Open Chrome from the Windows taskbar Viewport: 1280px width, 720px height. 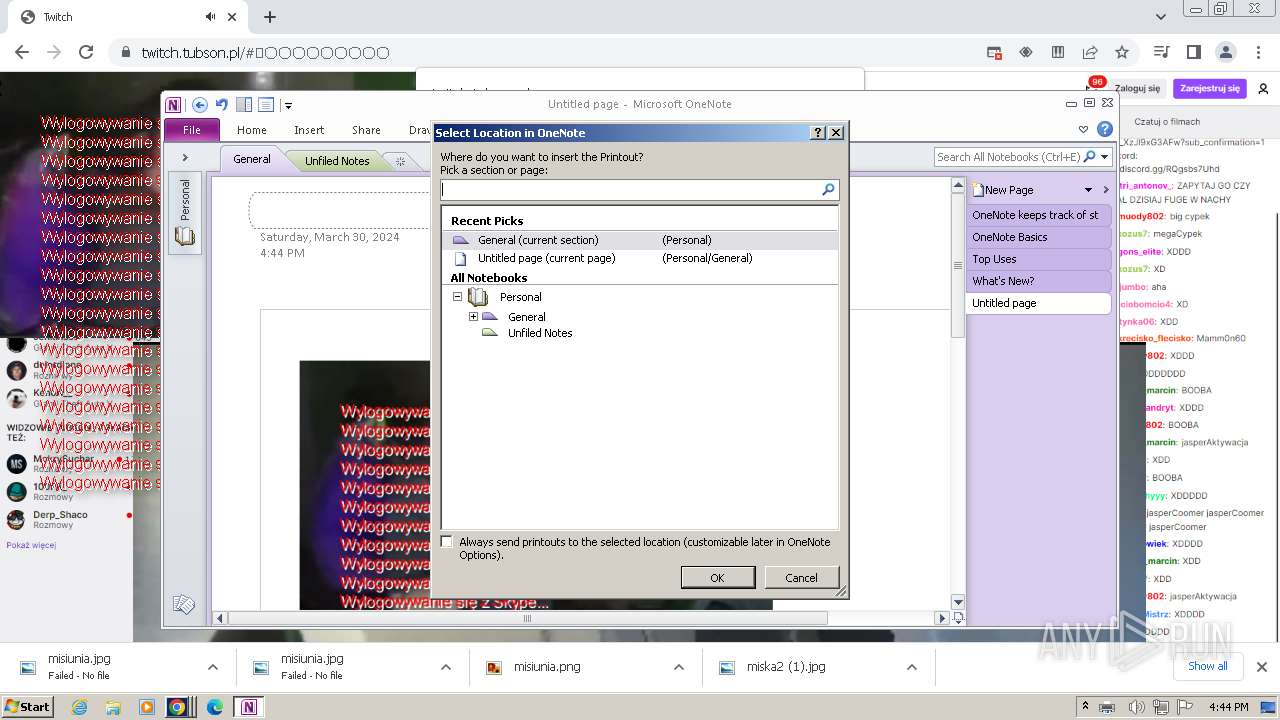[x=178, y=707]
